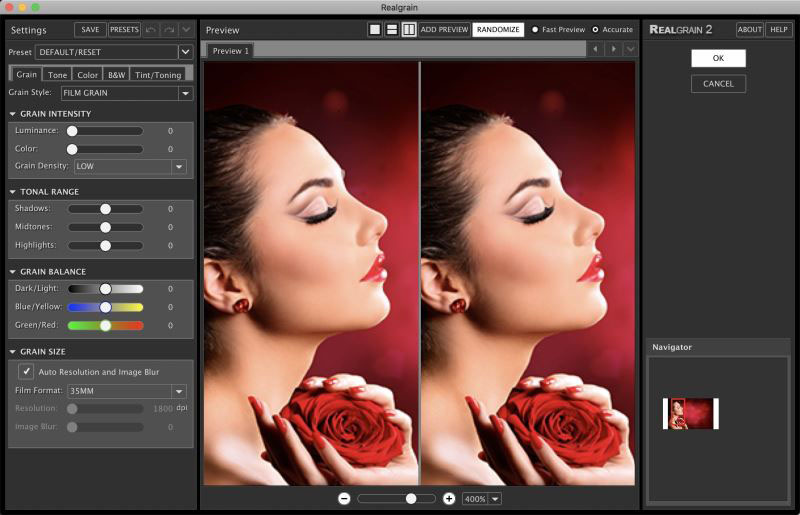Toggle Auto Resolution and Image Blur checkbox

click(x=26, y=372)
